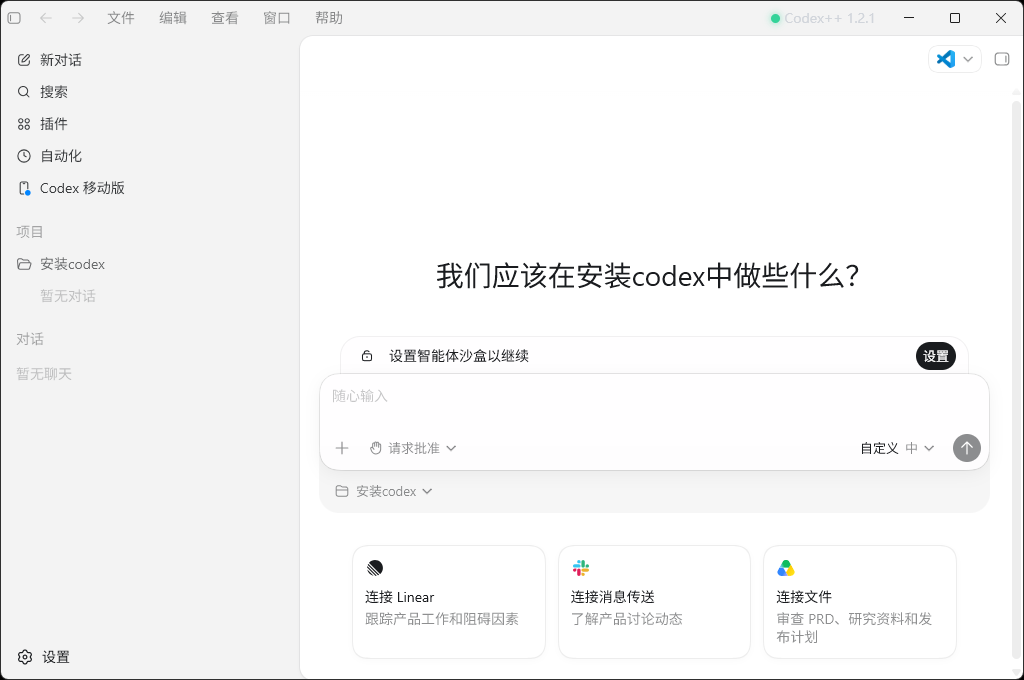1024x680 pixels.
Task: Focus the 随心输入 message input
Action: (654, 397)
